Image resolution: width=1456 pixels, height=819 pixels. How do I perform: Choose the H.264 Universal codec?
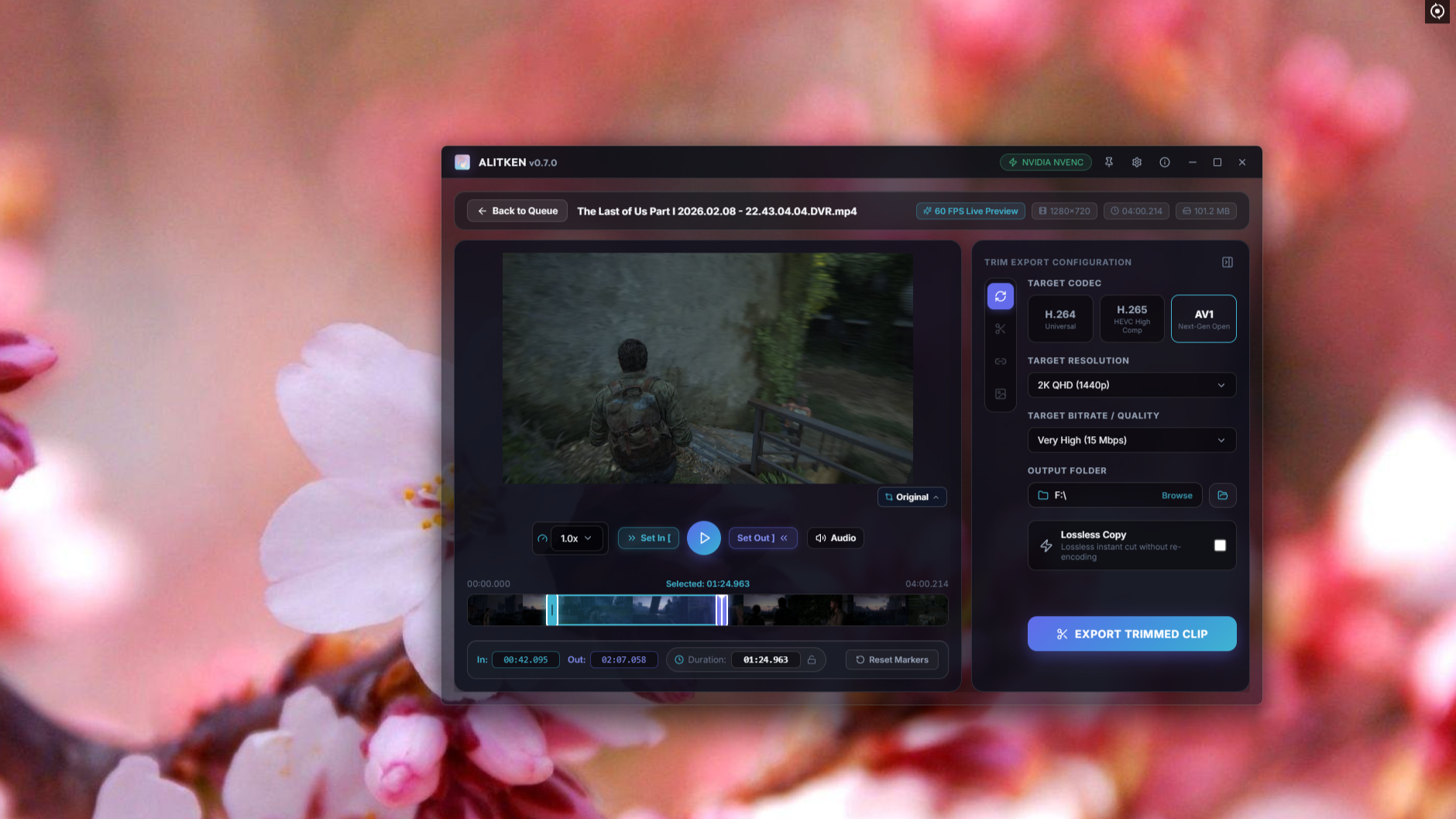click(1060, 318)
